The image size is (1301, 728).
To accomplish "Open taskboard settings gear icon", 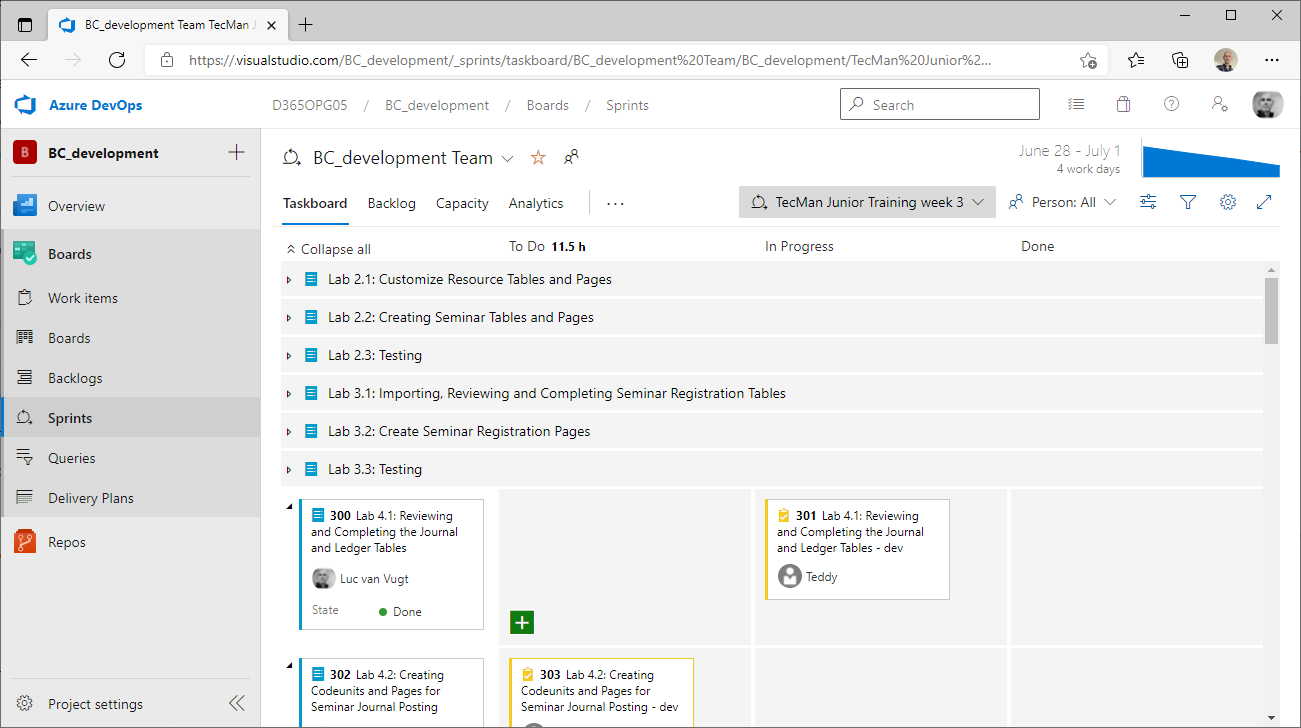I will [1228, 202].
